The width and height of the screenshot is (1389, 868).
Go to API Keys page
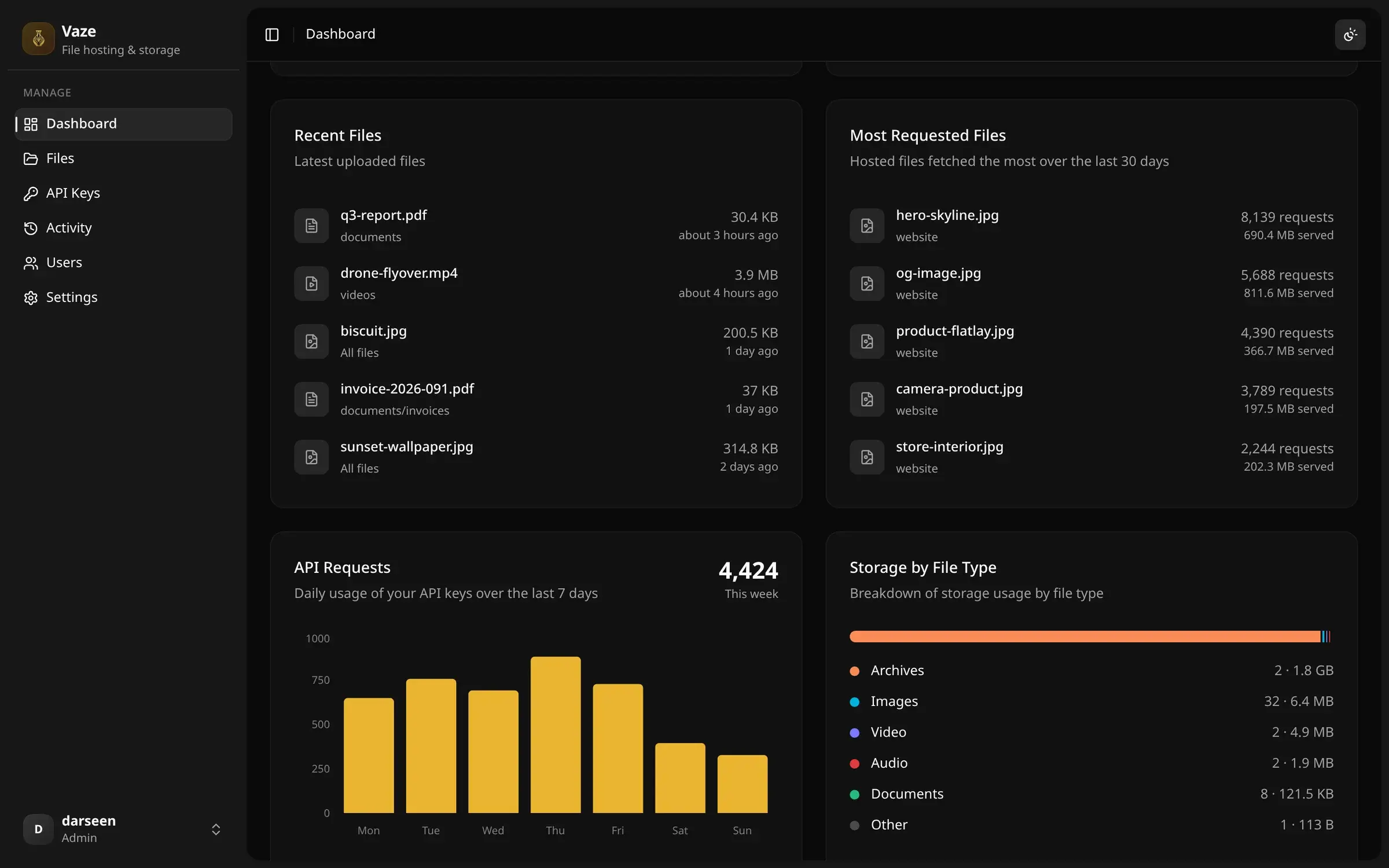point(124,193)
